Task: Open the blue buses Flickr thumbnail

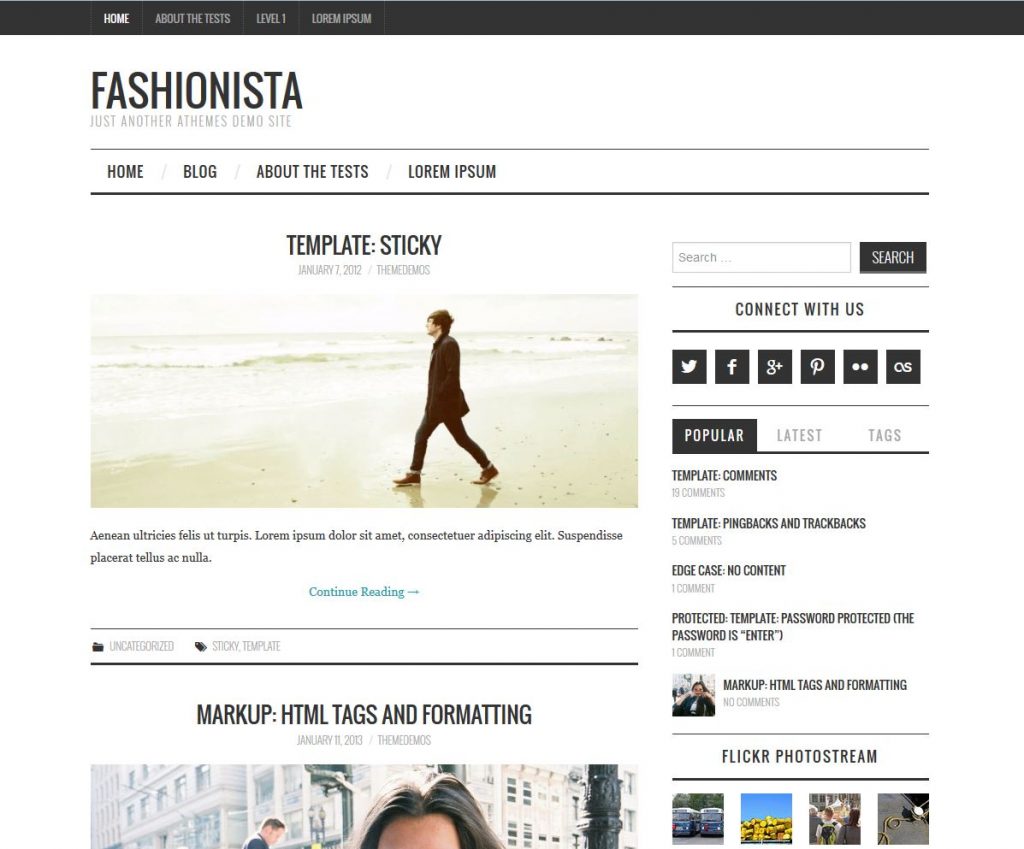Action: tap(697, 819)
